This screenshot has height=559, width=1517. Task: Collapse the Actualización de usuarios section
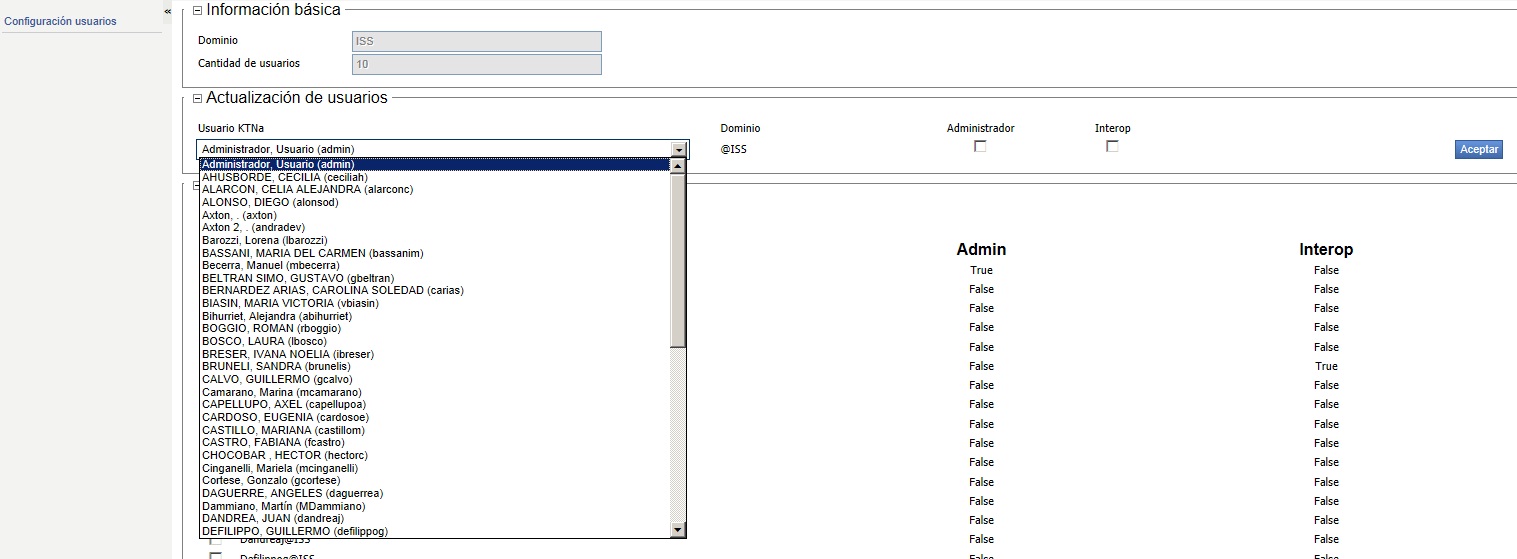tap(197, 98)
